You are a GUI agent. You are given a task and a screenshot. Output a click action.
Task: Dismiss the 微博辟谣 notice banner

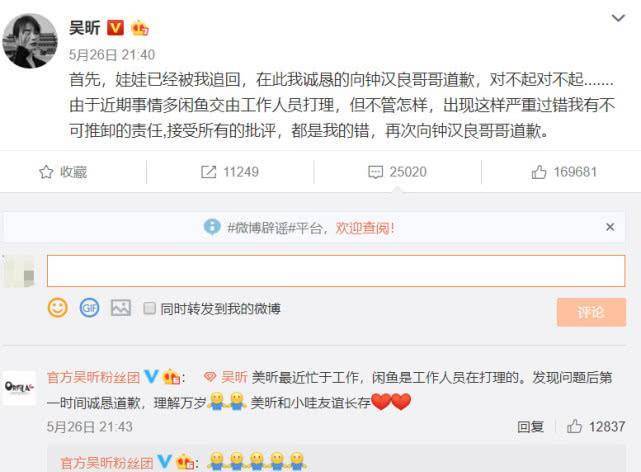point(610,227)
